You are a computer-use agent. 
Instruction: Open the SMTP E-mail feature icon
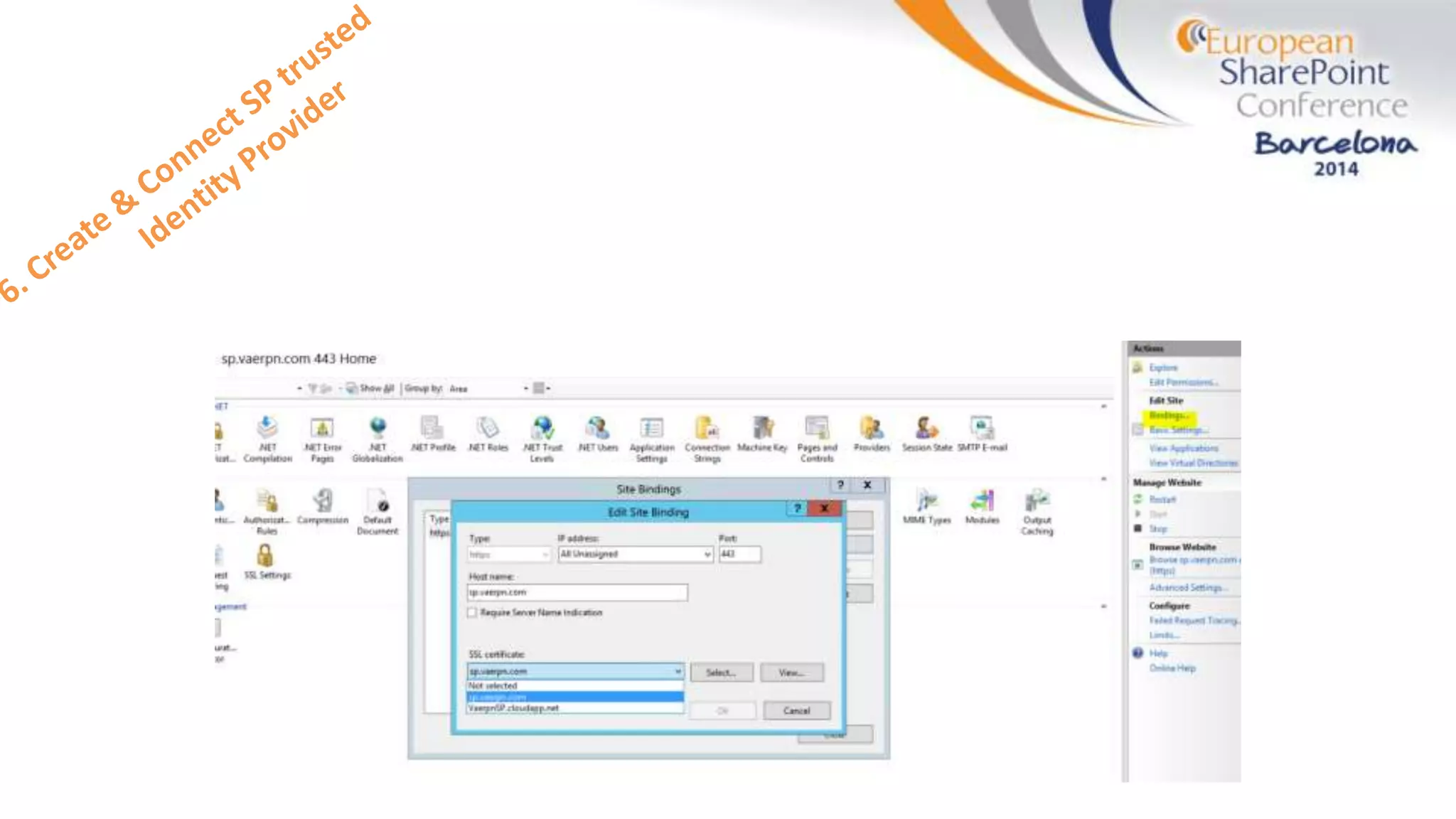pos(982,429)
